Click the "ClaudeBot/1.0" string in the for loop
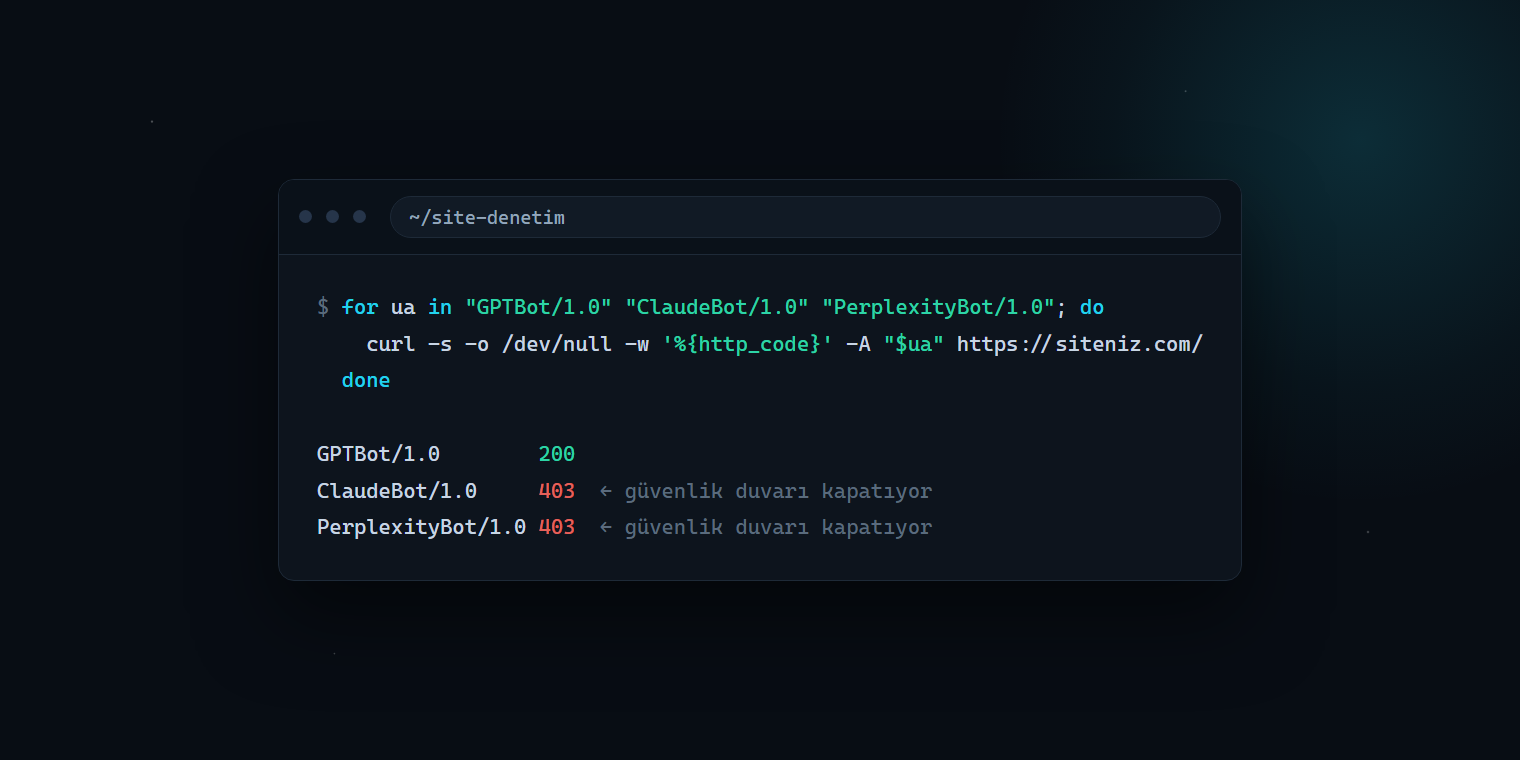Screen dimensions: 1520x760 (716, 307)
